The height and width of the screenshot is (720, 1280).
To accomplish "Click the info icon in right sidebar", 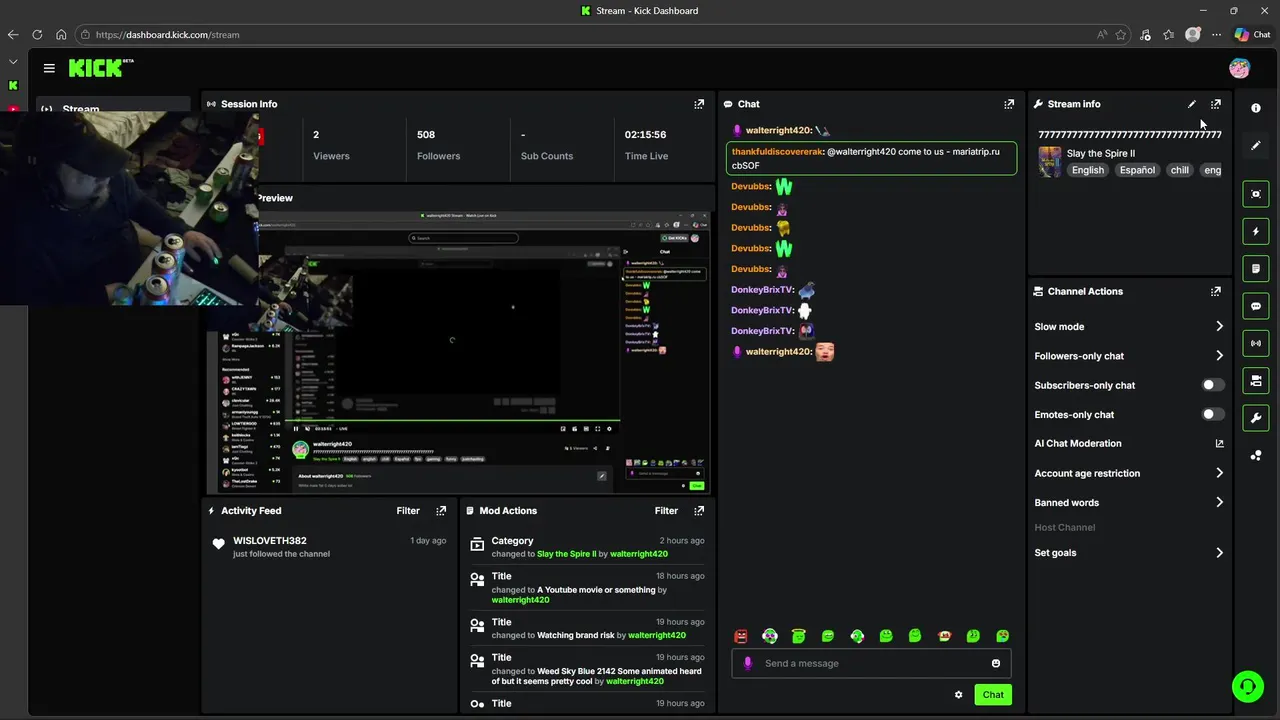I will pos(1256,108).
